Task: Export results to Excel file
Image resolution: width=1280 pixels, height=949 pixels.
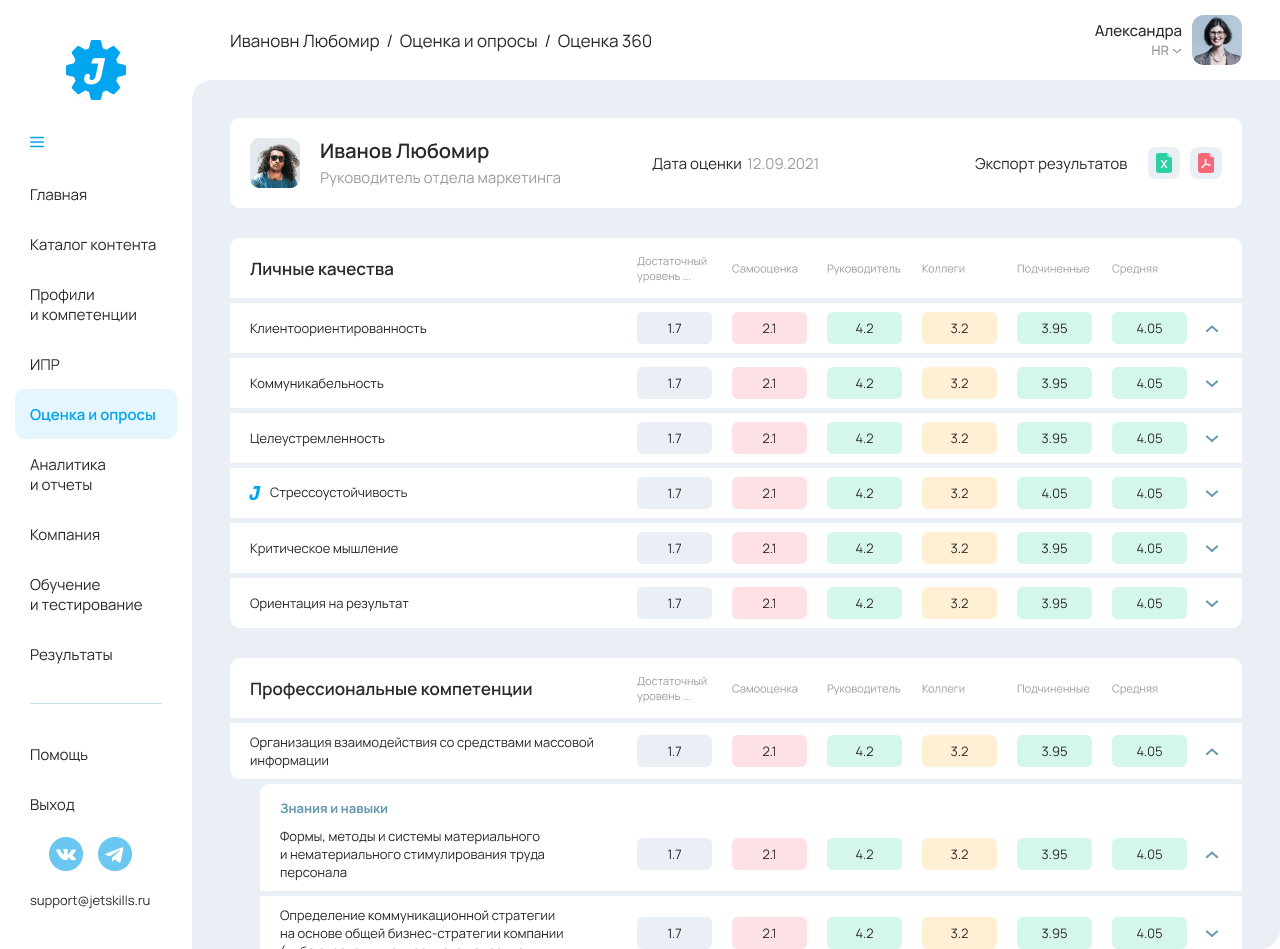Action: [x=1164, y=163]
